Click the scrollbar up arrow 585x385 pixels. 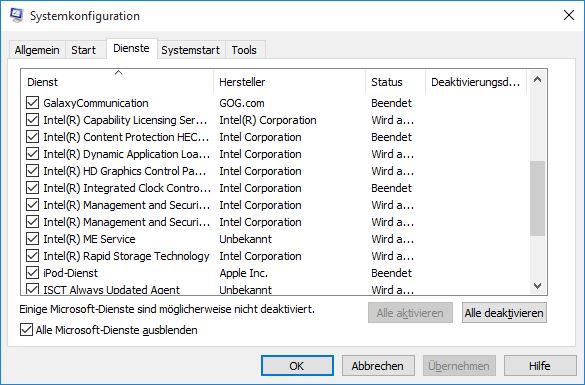[x=537, y=79]
